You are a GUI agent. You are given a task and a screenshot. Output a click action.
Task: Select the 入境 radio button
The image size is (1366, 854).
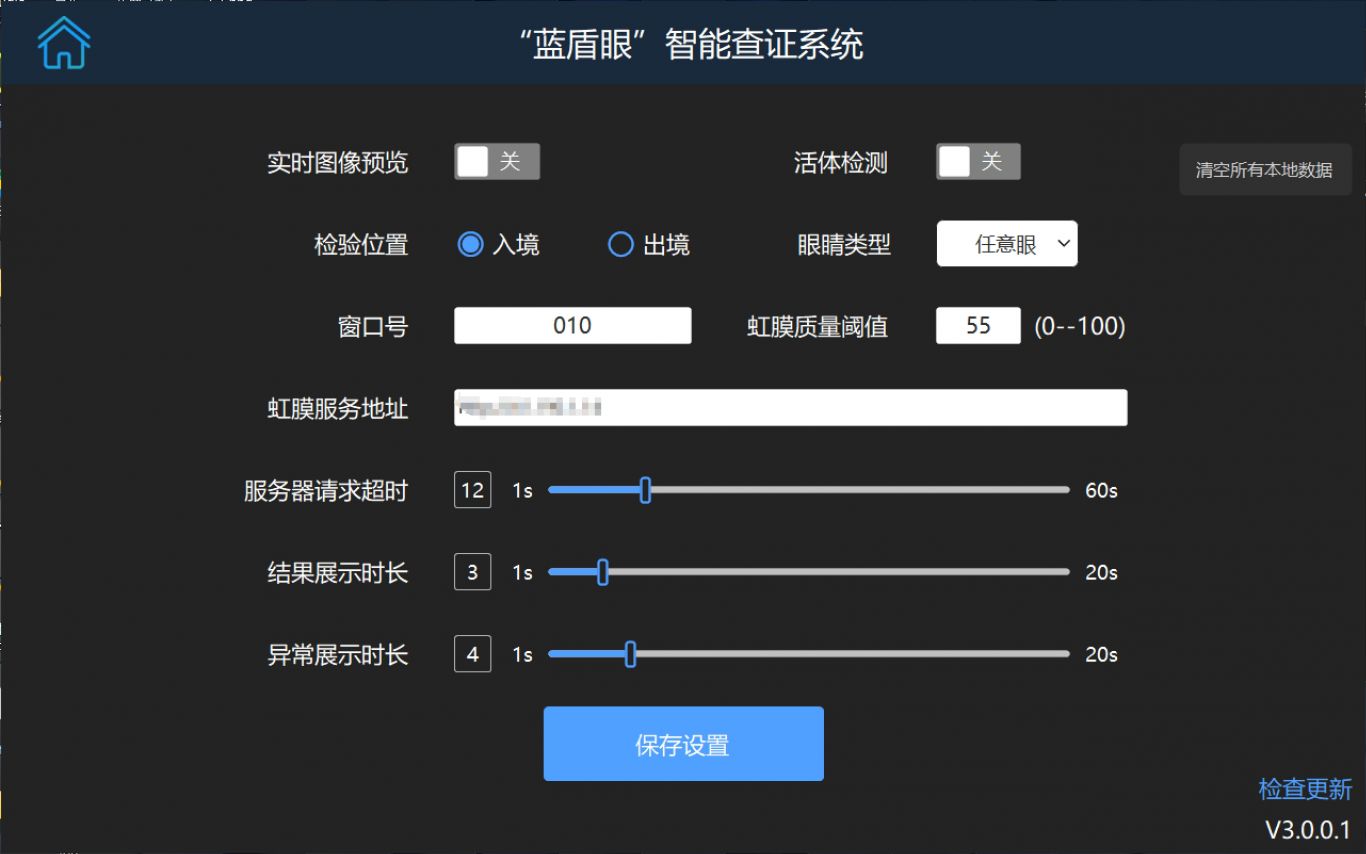(x=470, y=244)
